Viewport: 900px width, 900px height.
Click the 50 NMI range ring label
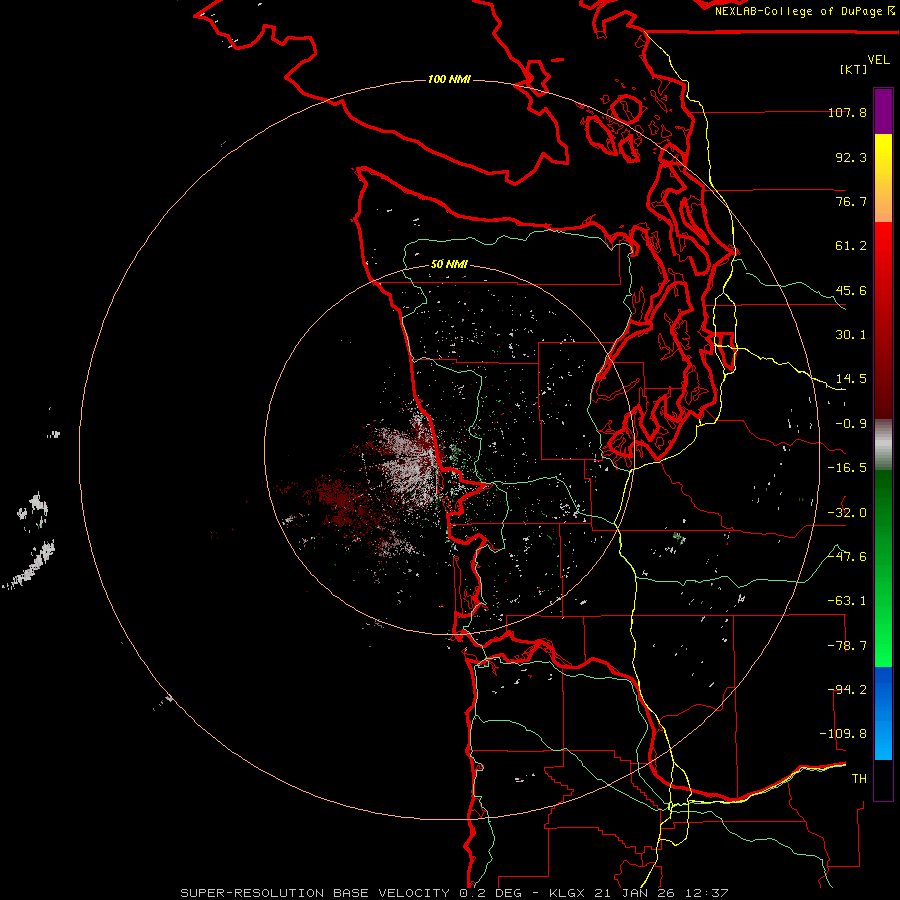pos(449,264)
